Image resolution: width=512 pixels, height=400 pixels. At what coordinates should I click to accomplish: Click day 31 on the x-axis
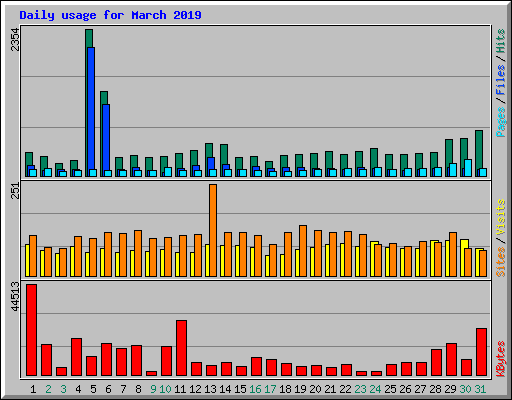pos(480,389)
